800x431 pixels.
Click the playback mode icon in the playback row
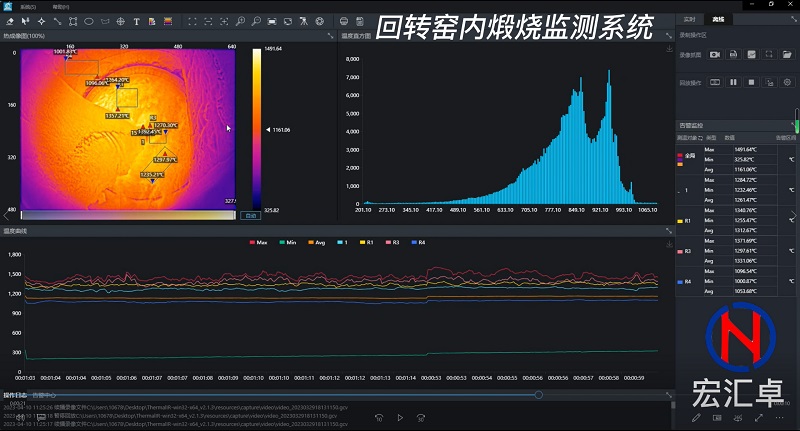[715, 82]
